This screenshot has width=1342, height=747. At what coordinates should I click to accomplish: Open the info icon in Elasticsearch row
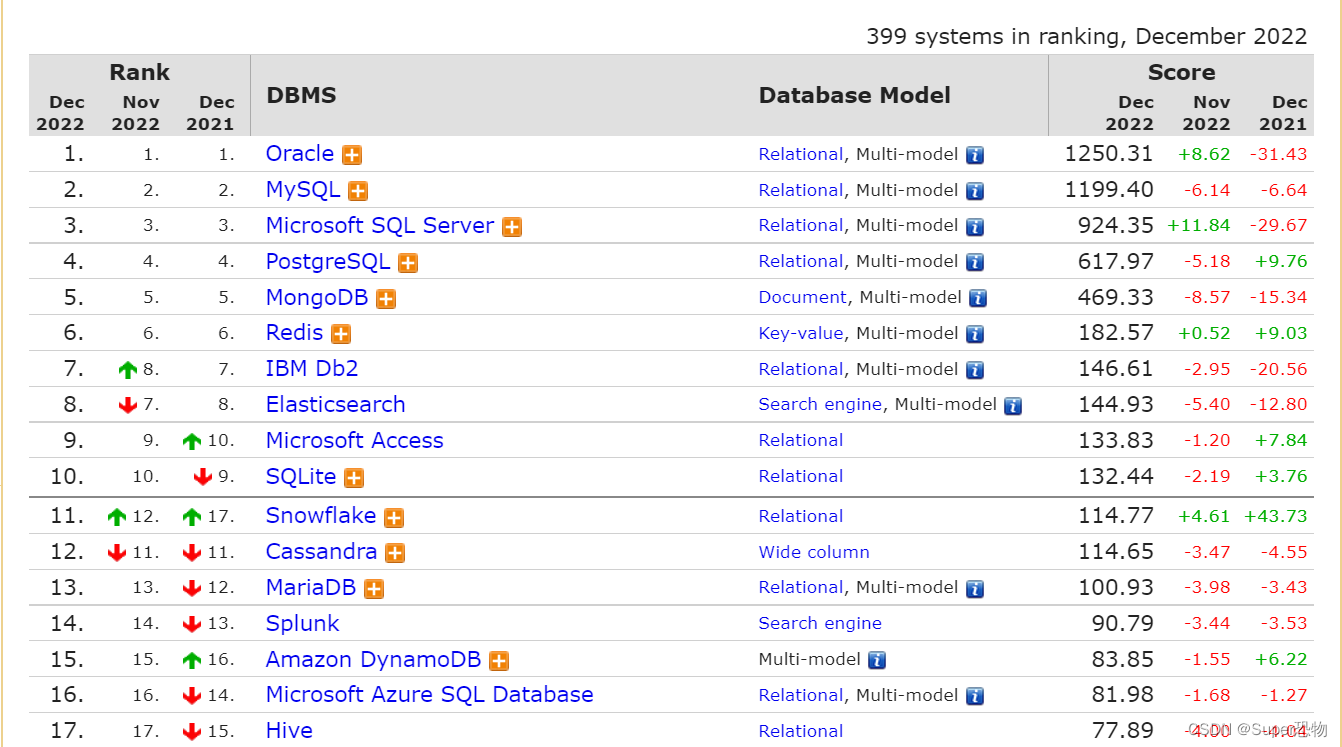pyautogui.click(x=1013, y=406)
